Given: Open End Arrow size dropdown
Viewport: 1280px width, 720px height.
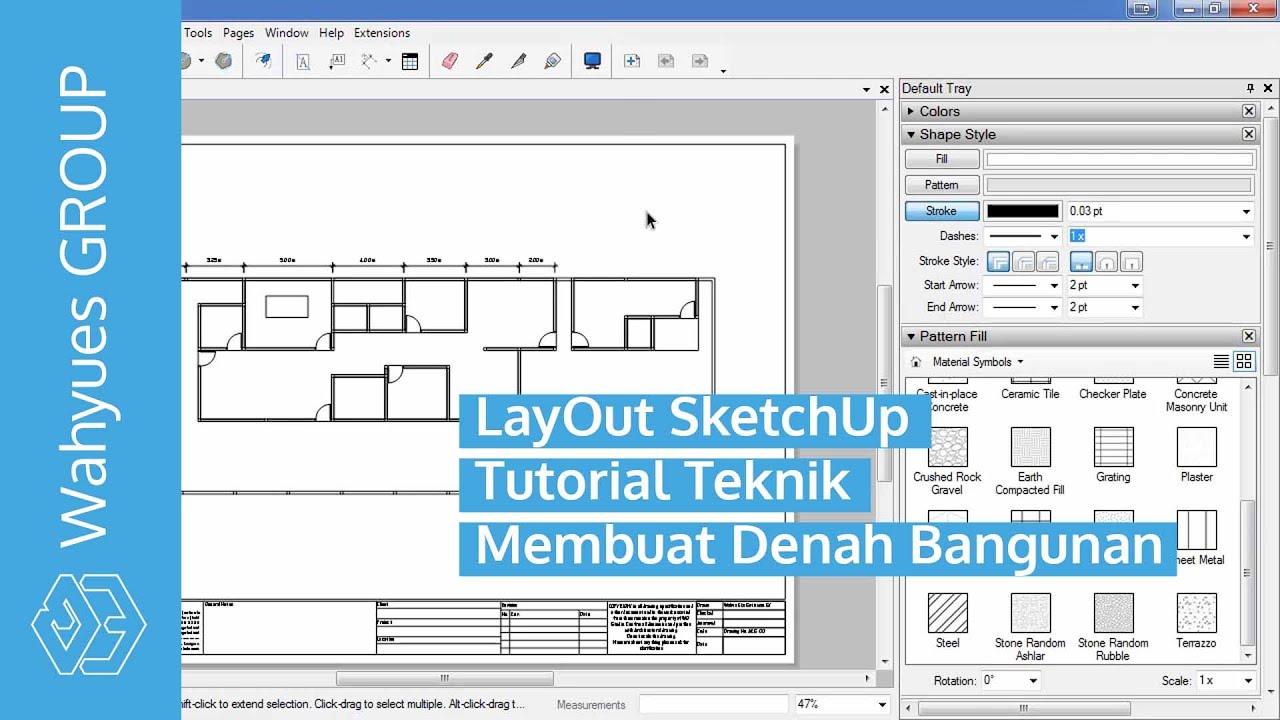Looking at the screenshot, I should tap(1135, 307).
